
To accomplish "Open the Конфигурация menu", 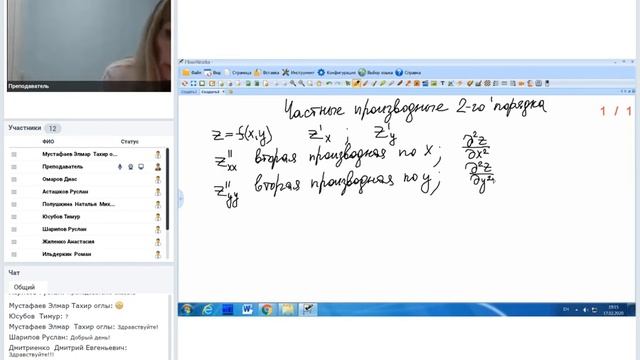I will [x=337, y=73].
